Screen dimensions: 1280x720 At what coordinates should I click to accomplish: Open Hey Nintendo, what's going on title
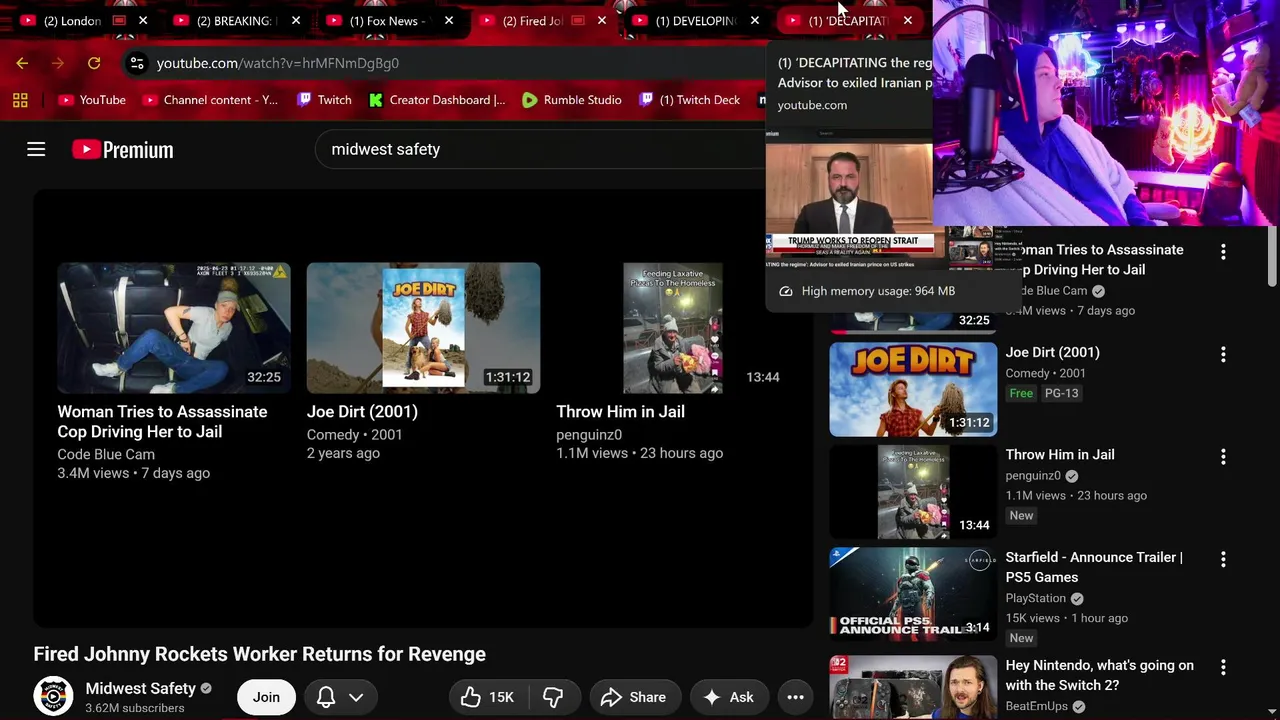[x=1099, y=675]
